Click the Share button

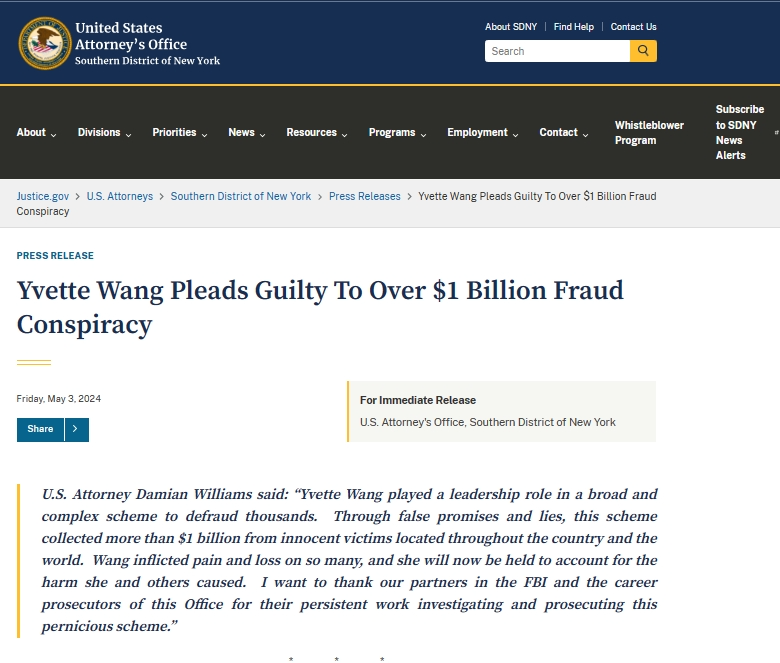pos(40,429)
